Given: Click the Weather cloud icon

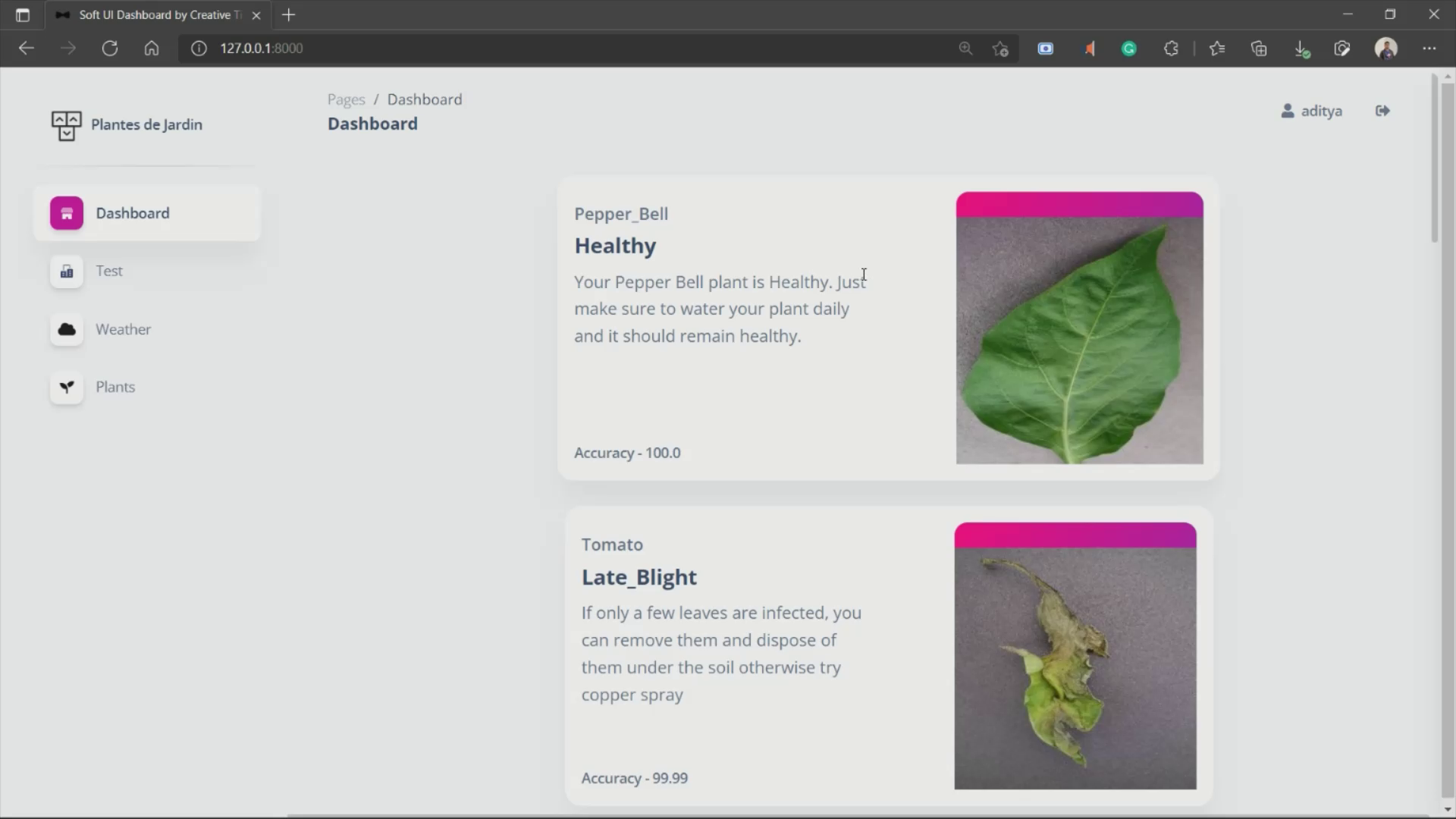Looking at the screenshot, I should pyautogui.click(x=67, y=329).
